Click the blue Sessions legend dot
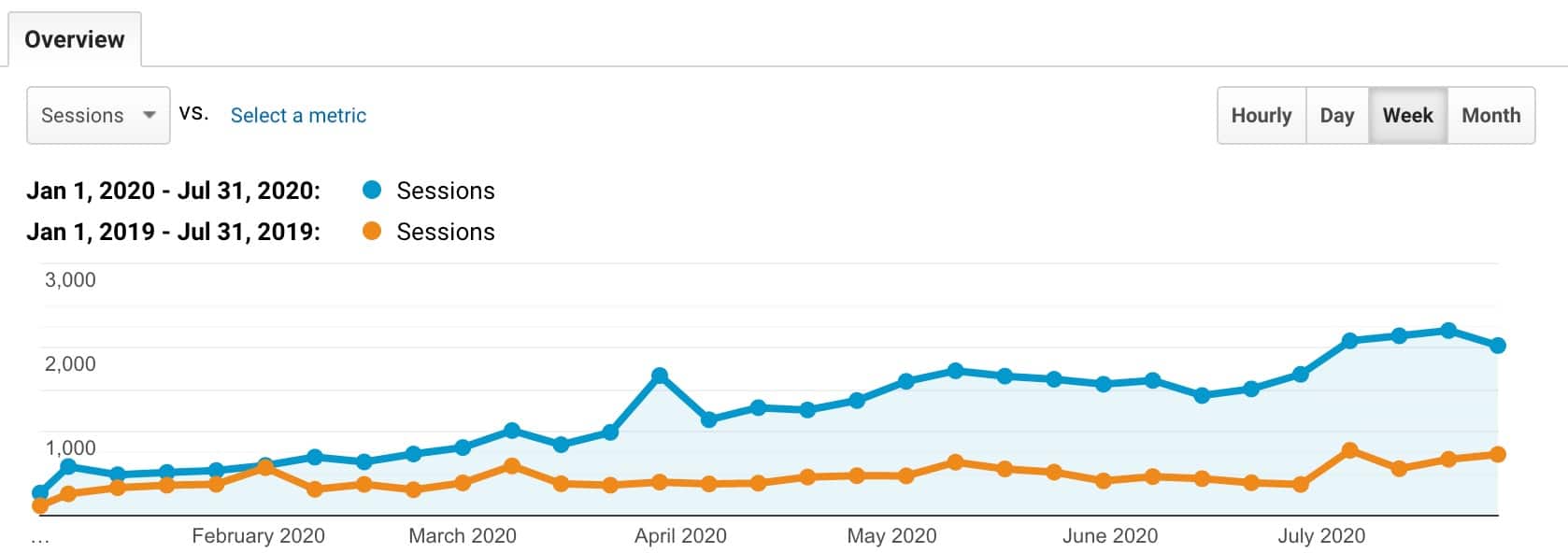Screen dimensions: 1568x553 click(x=373, y=191)
